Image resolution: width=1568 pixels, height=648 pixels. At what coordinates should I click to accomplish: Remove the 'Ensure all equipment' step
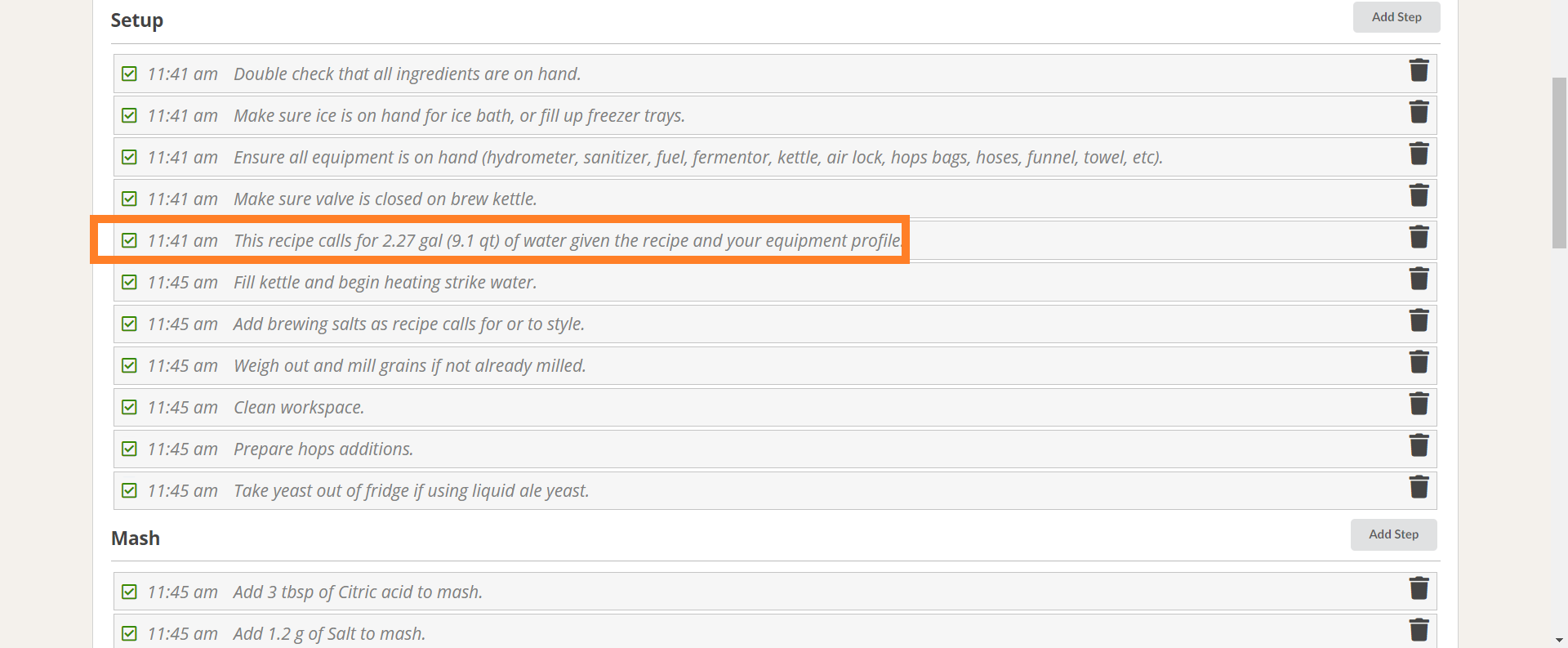1419,154
